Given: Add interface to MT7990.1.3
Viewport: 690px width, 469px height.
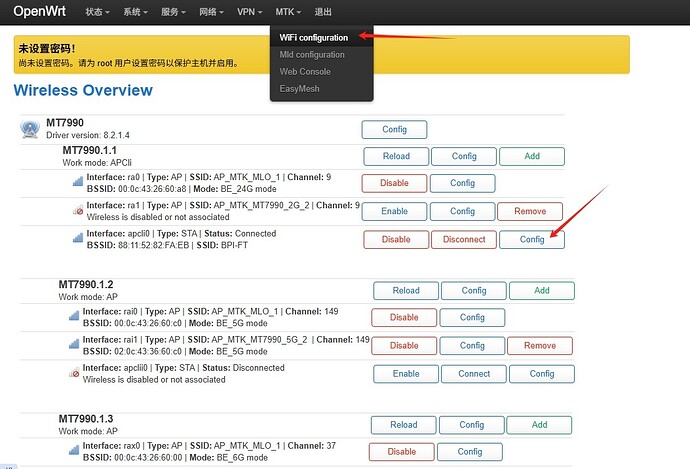Looking at the screenshot, I should (539, 425).
